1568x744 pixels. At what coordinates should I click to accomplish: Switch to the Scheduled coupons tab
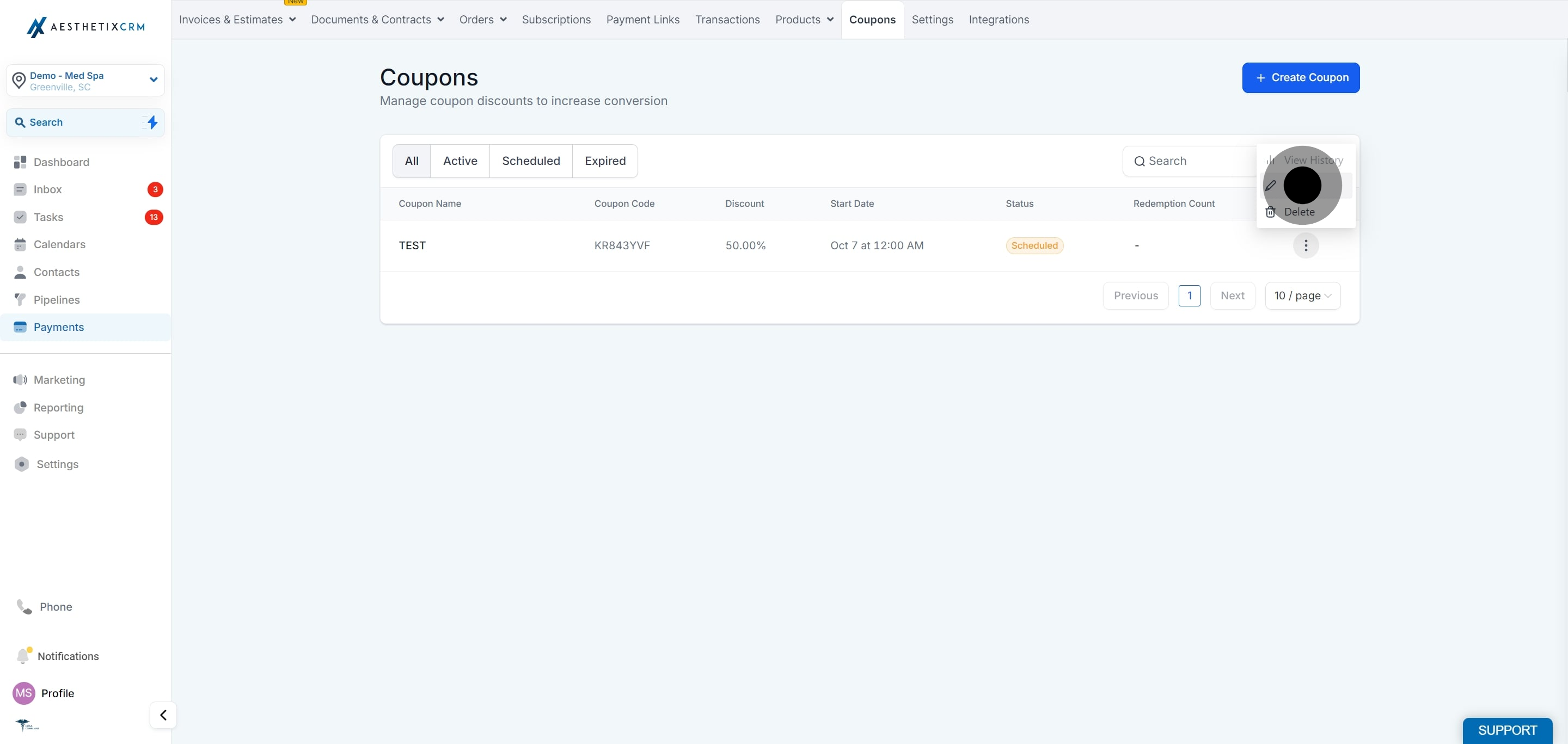tap(531, 161)
